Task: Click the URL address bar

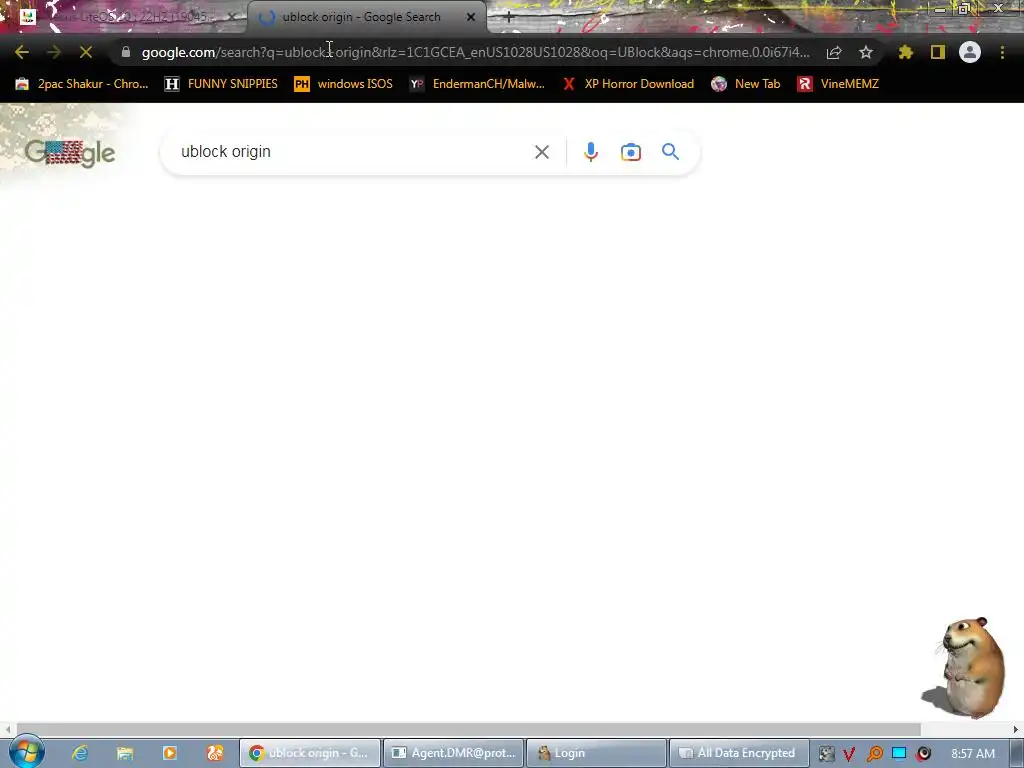Action: [475, 52]
